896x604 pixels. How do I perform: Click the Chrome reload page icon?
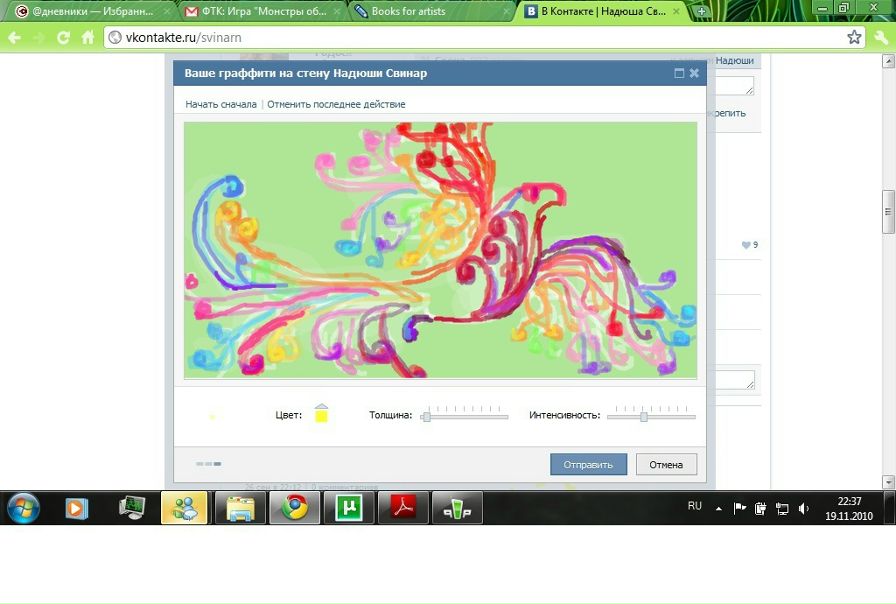(x=63, y=37)
